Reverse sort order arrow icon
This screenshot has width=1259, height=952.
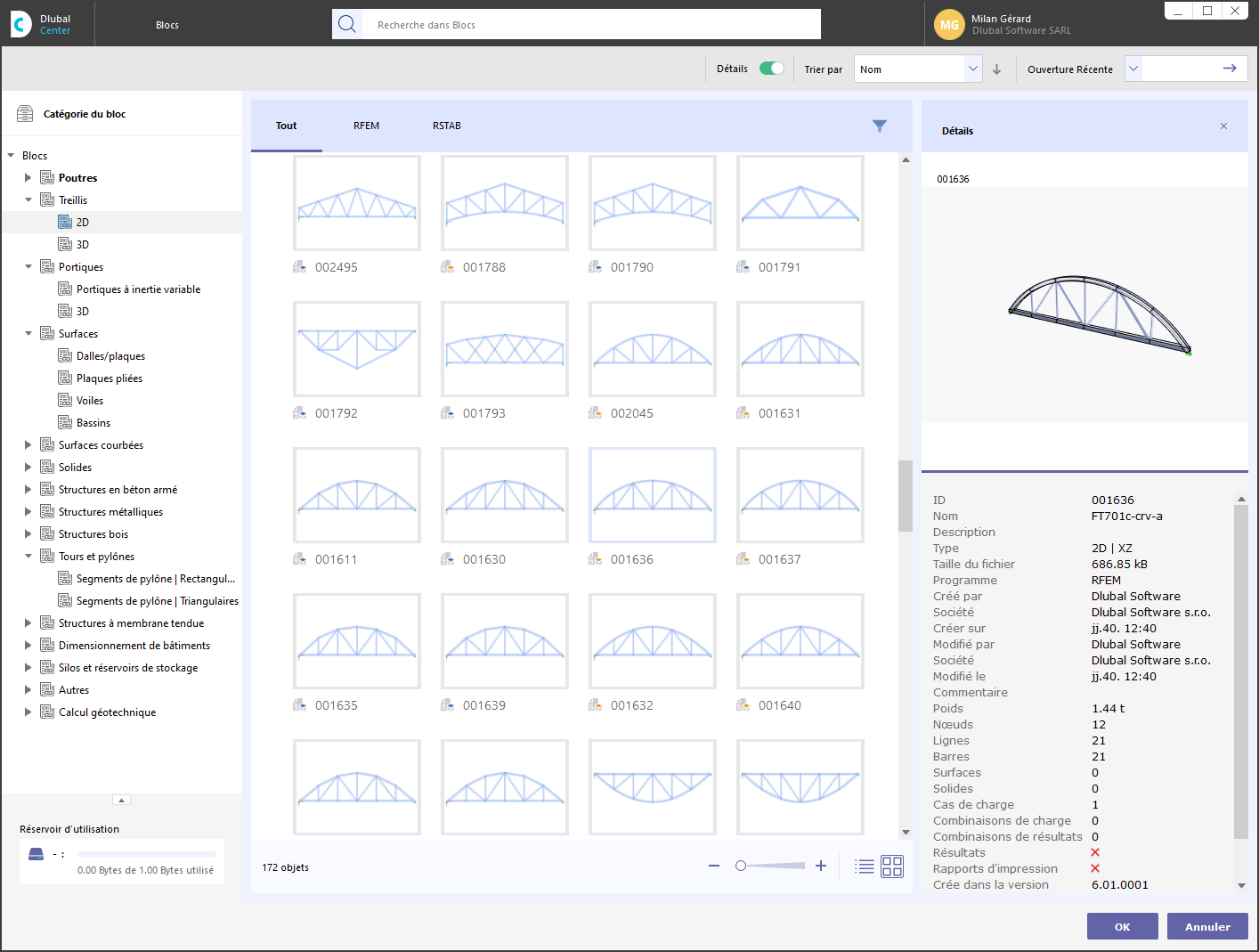click(997, 69)
